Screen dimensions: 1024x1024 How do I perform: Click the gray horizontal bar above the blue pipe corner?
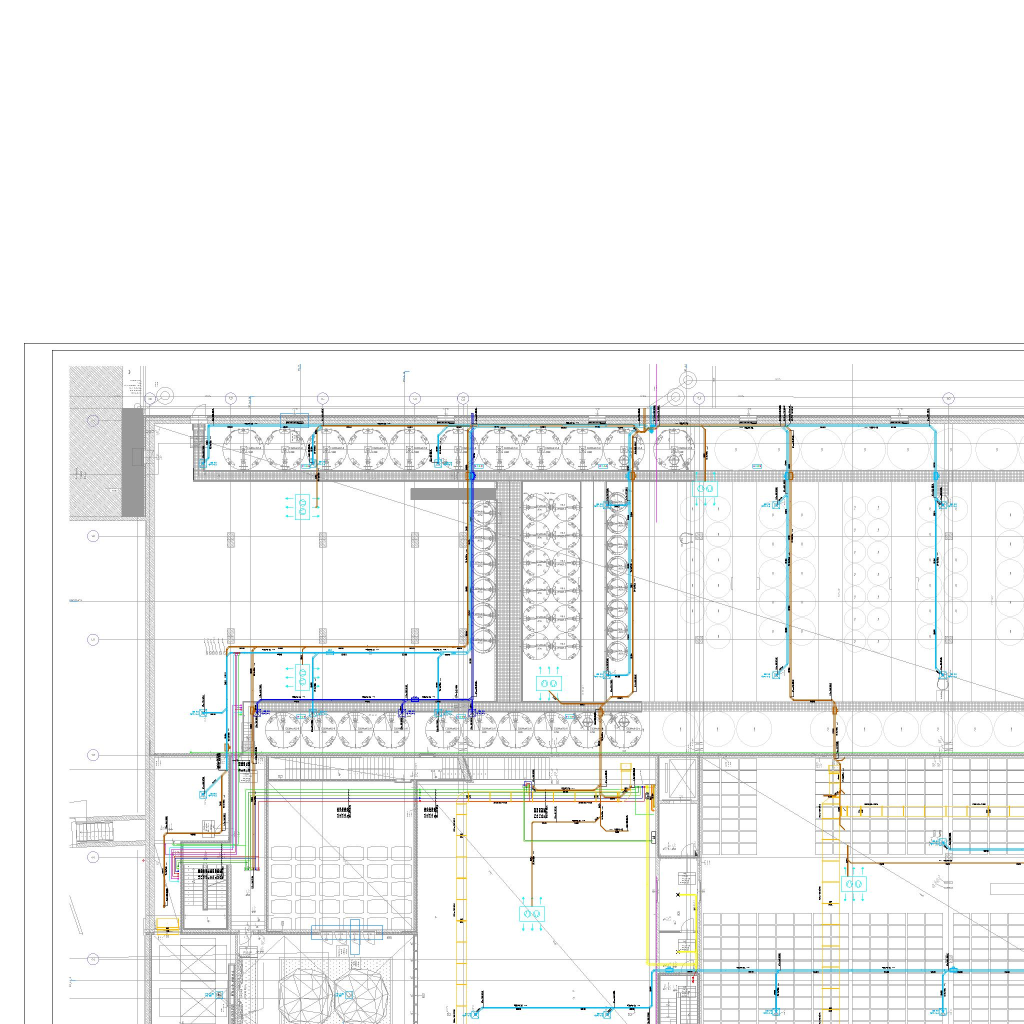click(452, 494)
